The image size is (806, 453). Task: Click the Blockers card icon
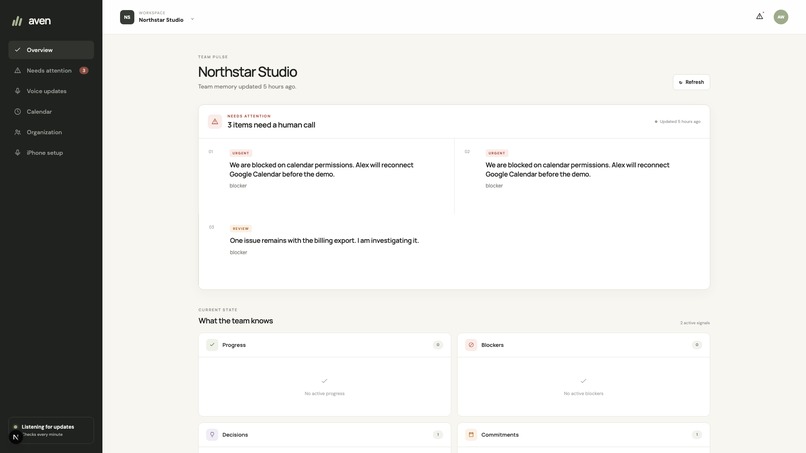pos(471,345)
